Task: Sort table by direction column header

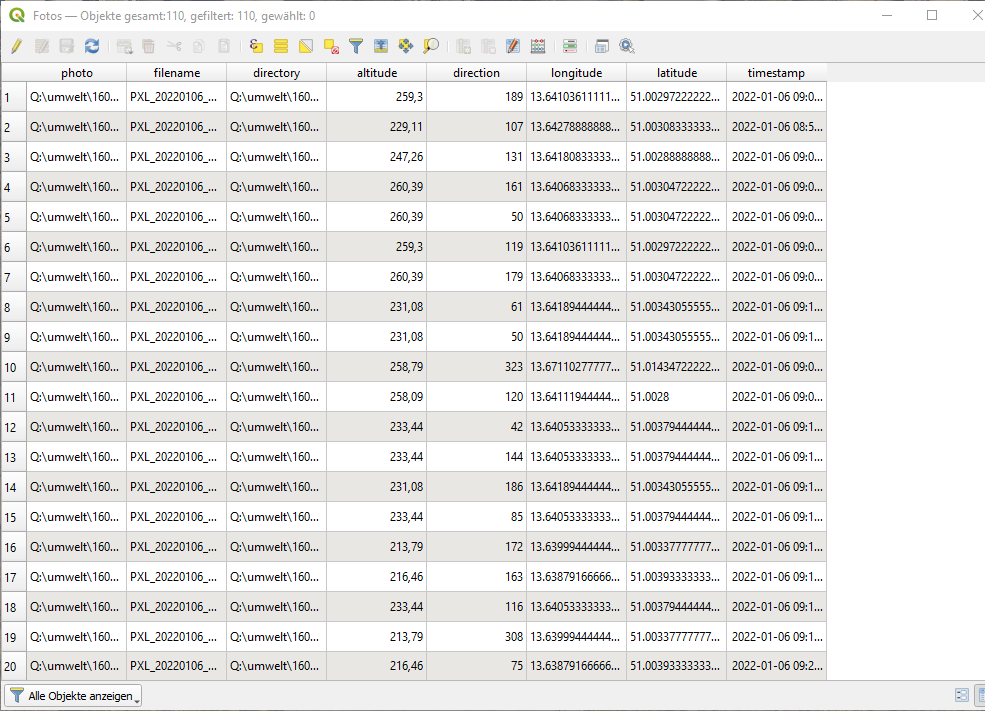Action: tap(476, 73)
